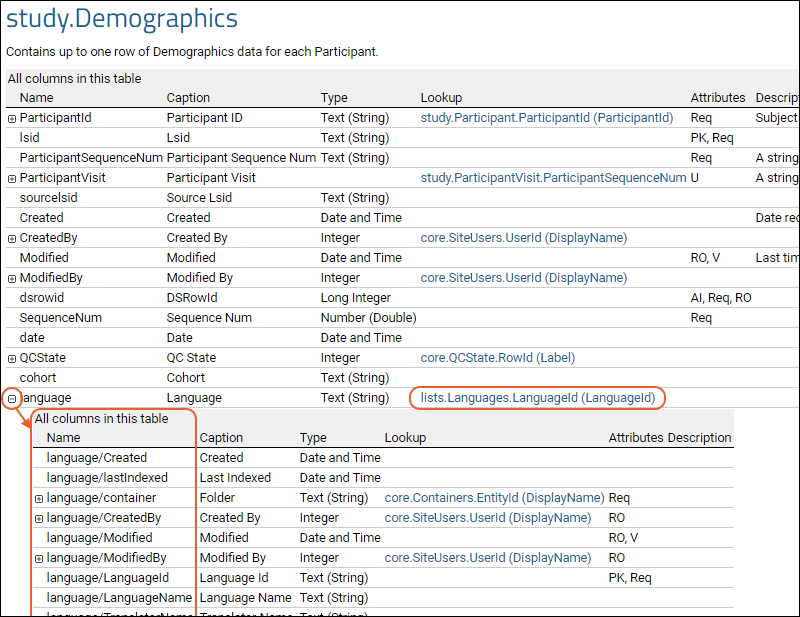Open study.Participant.ParticipantId lookup link
The image size is (800, 617).
tap(546, 118)
